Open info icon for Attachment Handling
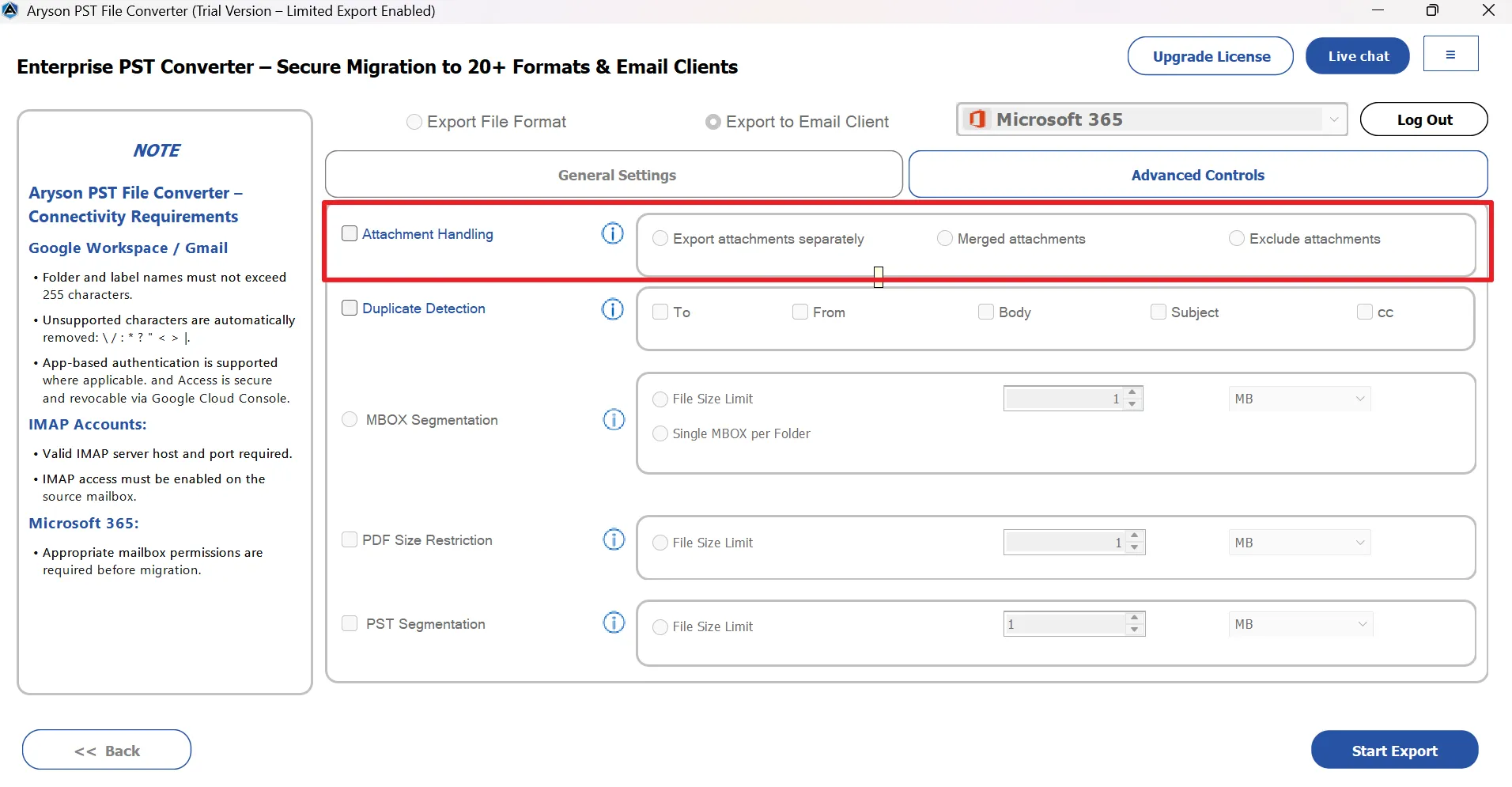The height and width of the screenshot is (787, 1512). pos(613,233)
